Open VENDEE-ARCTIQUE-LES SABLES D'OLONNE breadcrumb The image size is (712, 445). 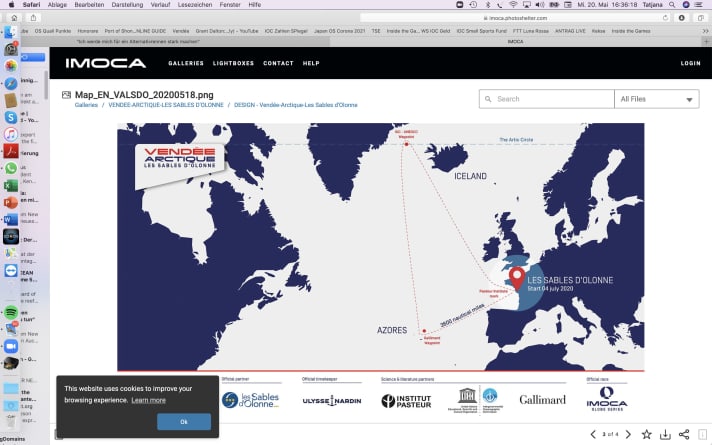click(166, 105)
